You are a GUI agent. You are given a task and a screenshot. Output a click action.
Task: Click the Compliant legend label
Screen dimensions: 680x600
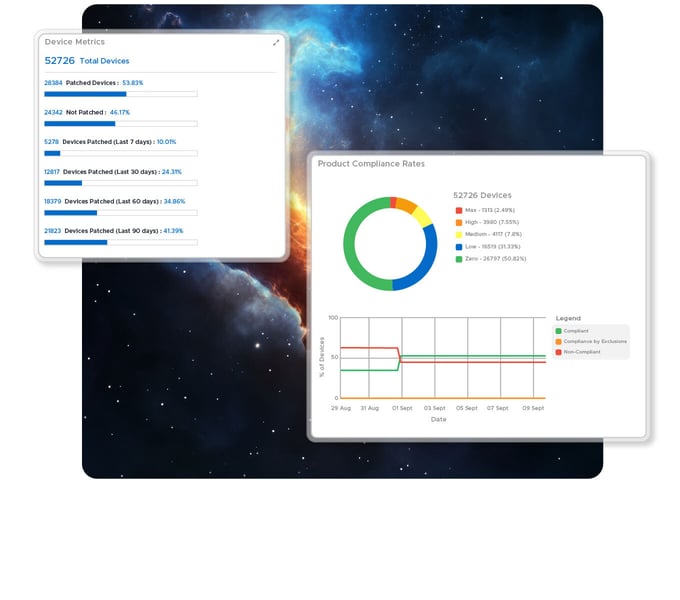(576, 331)
